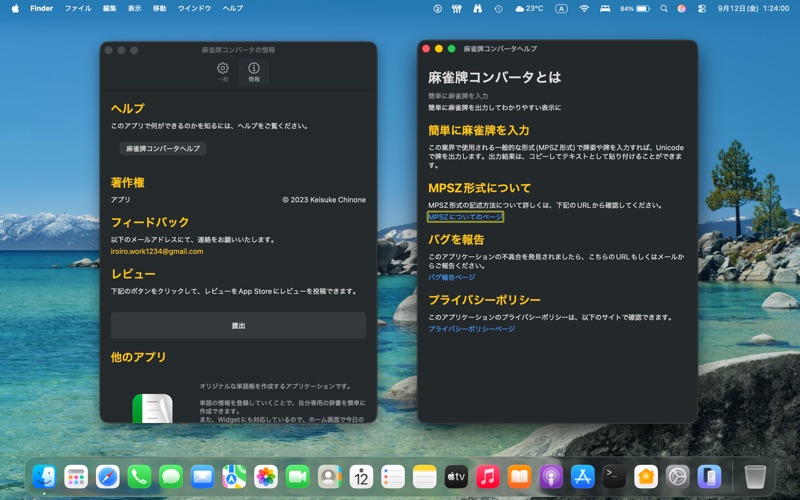Image resolution: width=800 pixels, height=500 pixels.
Task: Click the 84% battery indicator
Action: pos(635,9)
